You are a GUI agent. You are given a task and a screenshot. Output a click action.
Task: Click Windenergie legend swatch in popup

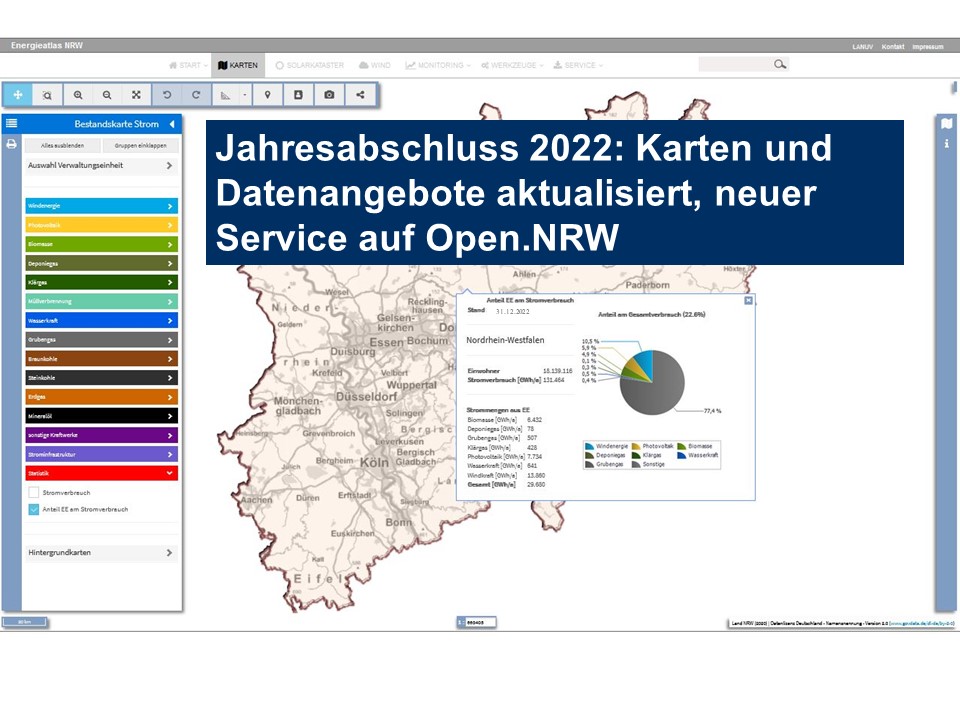pos(590,446)
